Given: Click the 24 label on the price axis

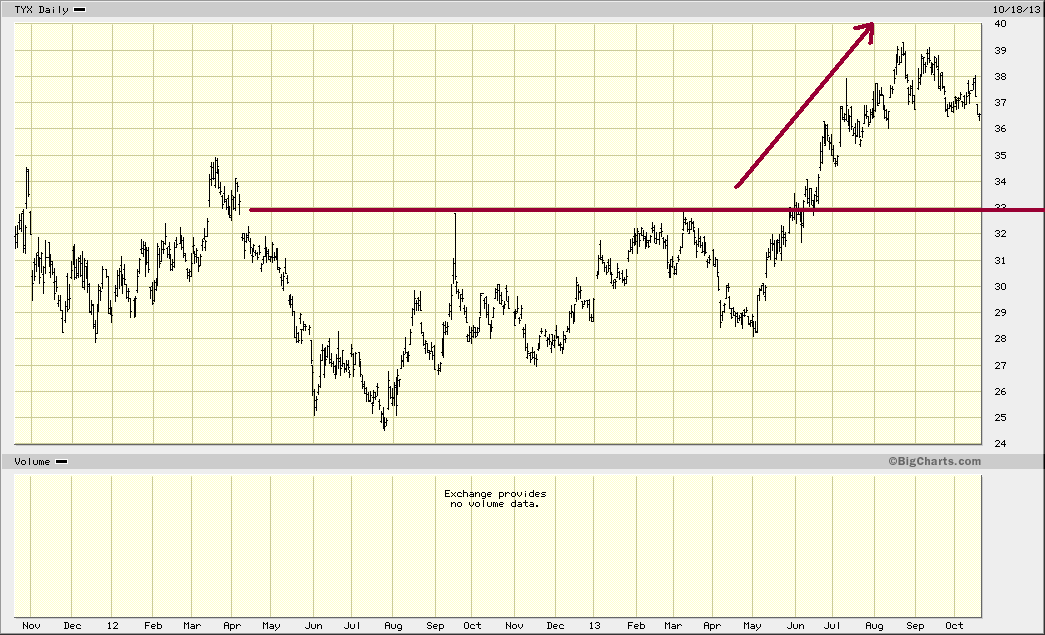Looking at the screenshot, I should [999, 444].
